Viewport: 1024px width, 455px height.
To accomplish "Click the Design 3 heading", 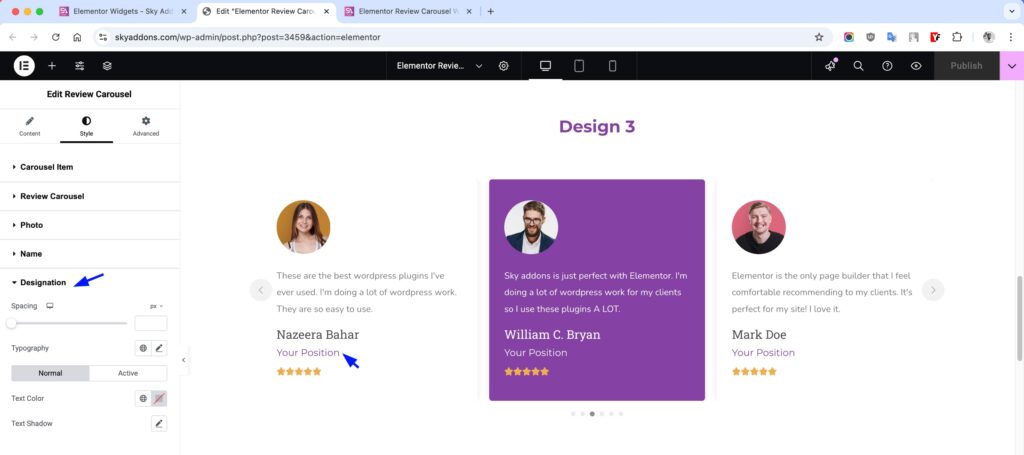I will [x=597, y=127].
